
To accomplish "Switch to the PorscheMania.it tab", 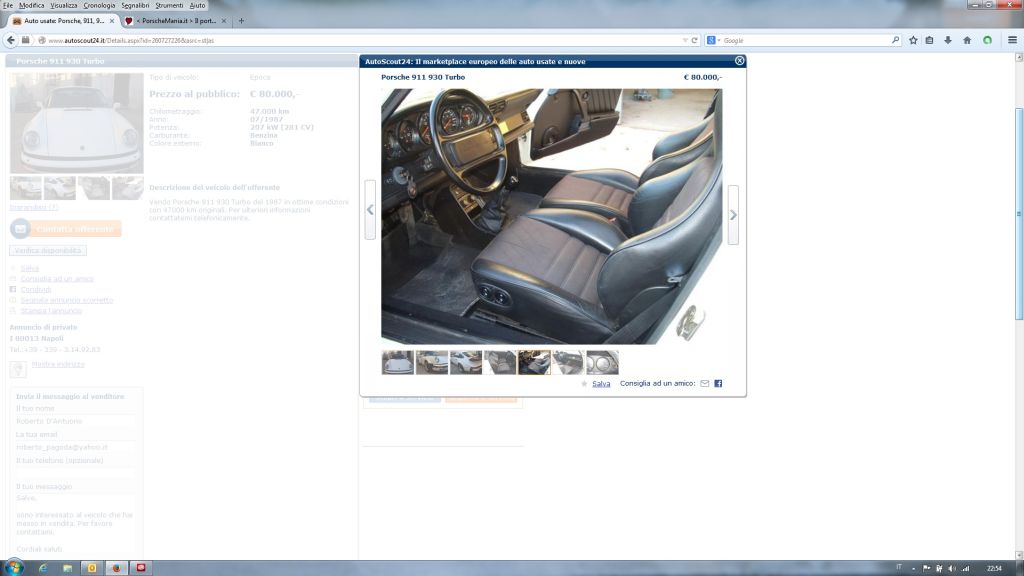I will click(175, 21).
